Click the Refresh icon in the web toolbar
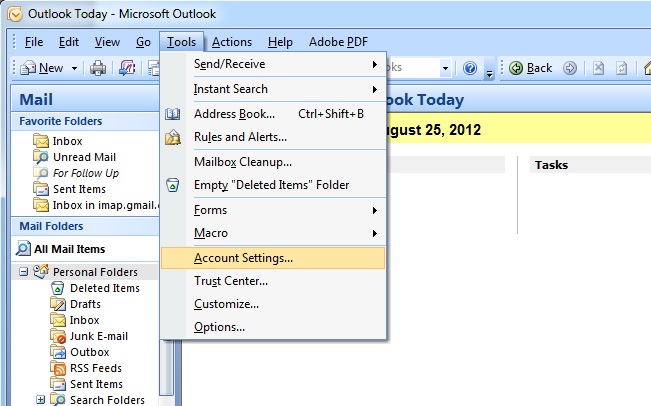Image resolution: width=651 pixels, height=406 pixels. (622, 68)
